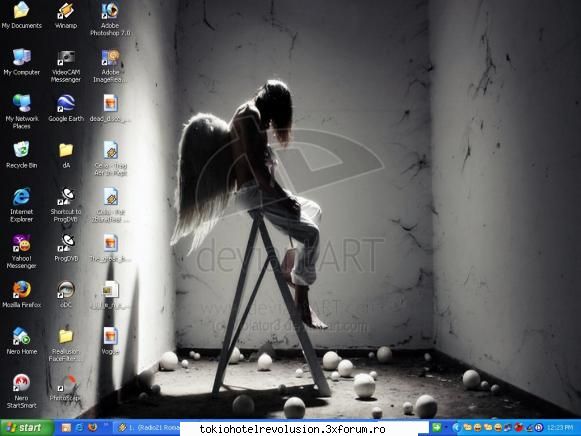Open the Winamp desktop shortcut
The height and width of the screenshot is (436, 581).
point(66,16)
